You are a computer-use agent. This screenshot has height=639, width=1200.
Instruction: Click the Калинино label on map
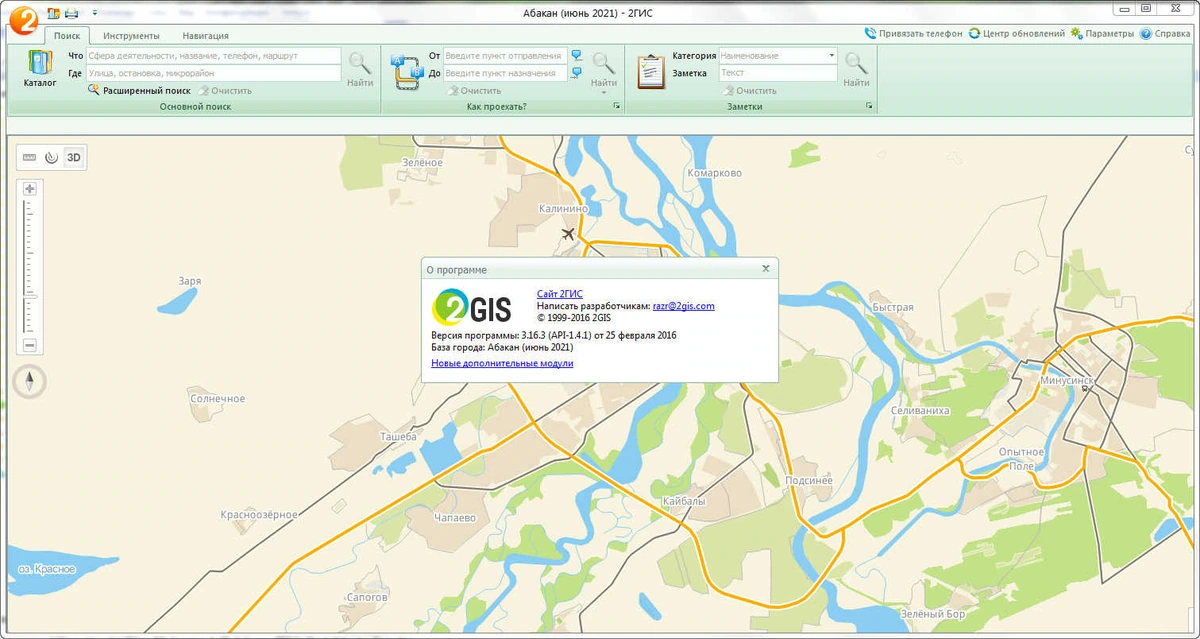click(563, 208)
